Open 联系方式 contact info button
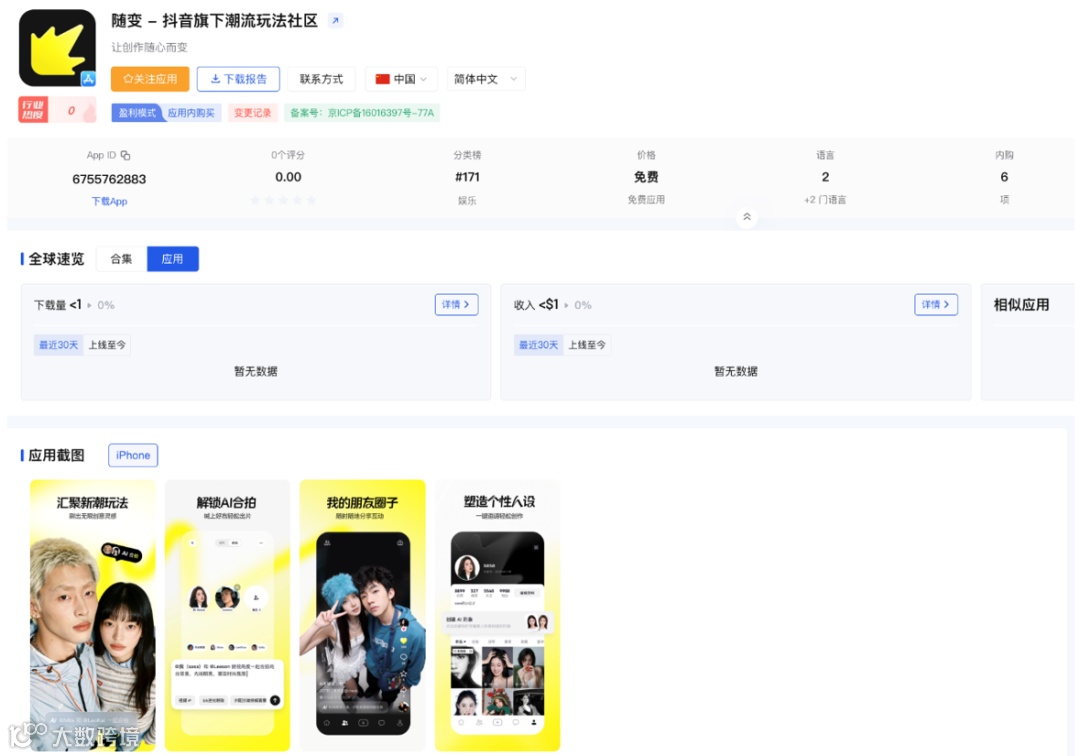 tap(321, 79)
